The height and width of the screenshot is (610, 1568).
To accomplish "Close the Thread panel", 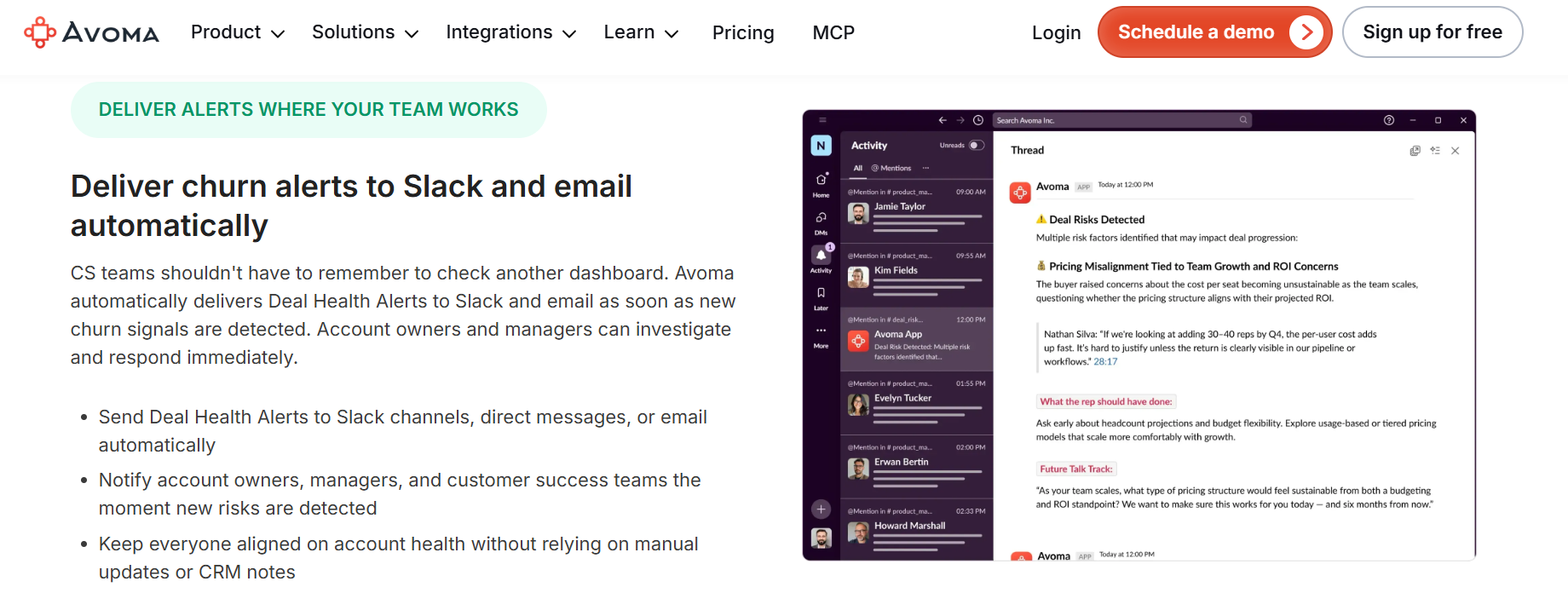I will (x=1456, y=151).
